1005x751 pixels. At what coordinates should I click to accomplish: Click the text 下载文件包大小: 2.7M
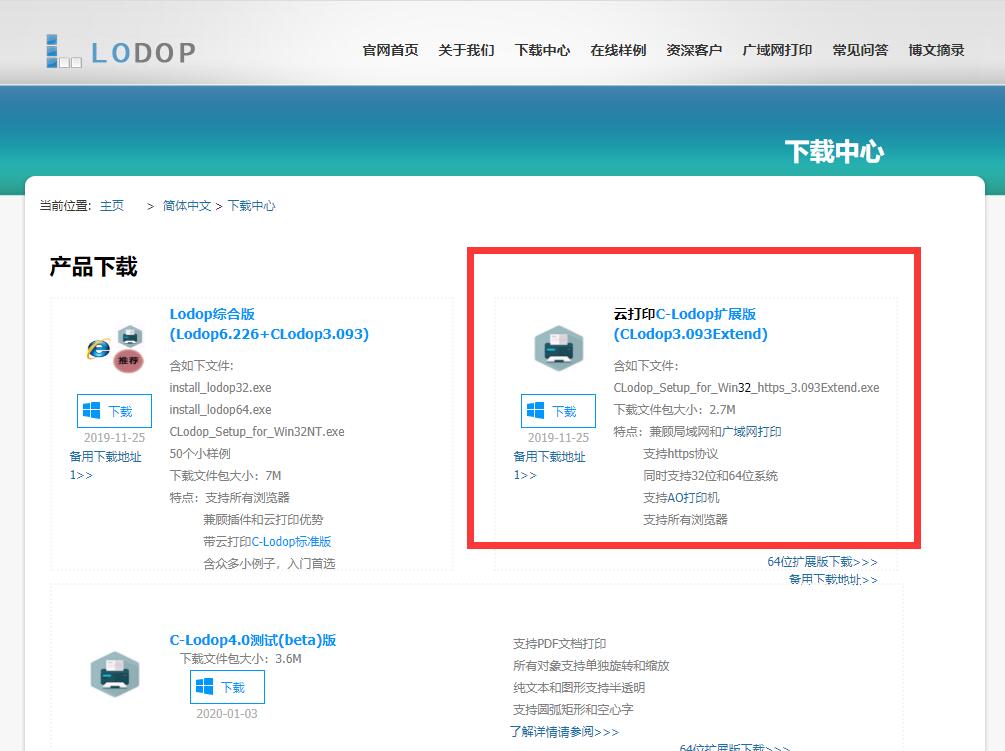[x=675, y=409]
